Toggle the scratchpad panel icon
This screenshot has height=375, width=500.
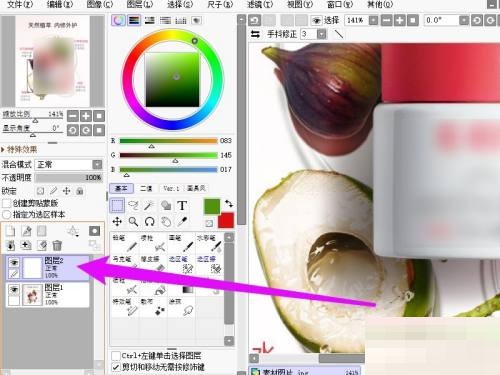tap(196, 20)
